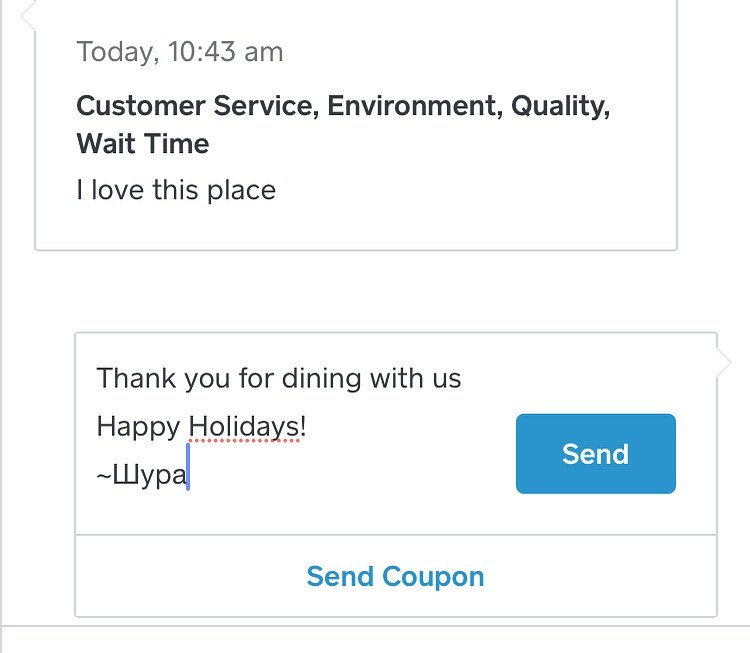
Task: Click the word "us" ending the first reply line
Action: [446, 379]
